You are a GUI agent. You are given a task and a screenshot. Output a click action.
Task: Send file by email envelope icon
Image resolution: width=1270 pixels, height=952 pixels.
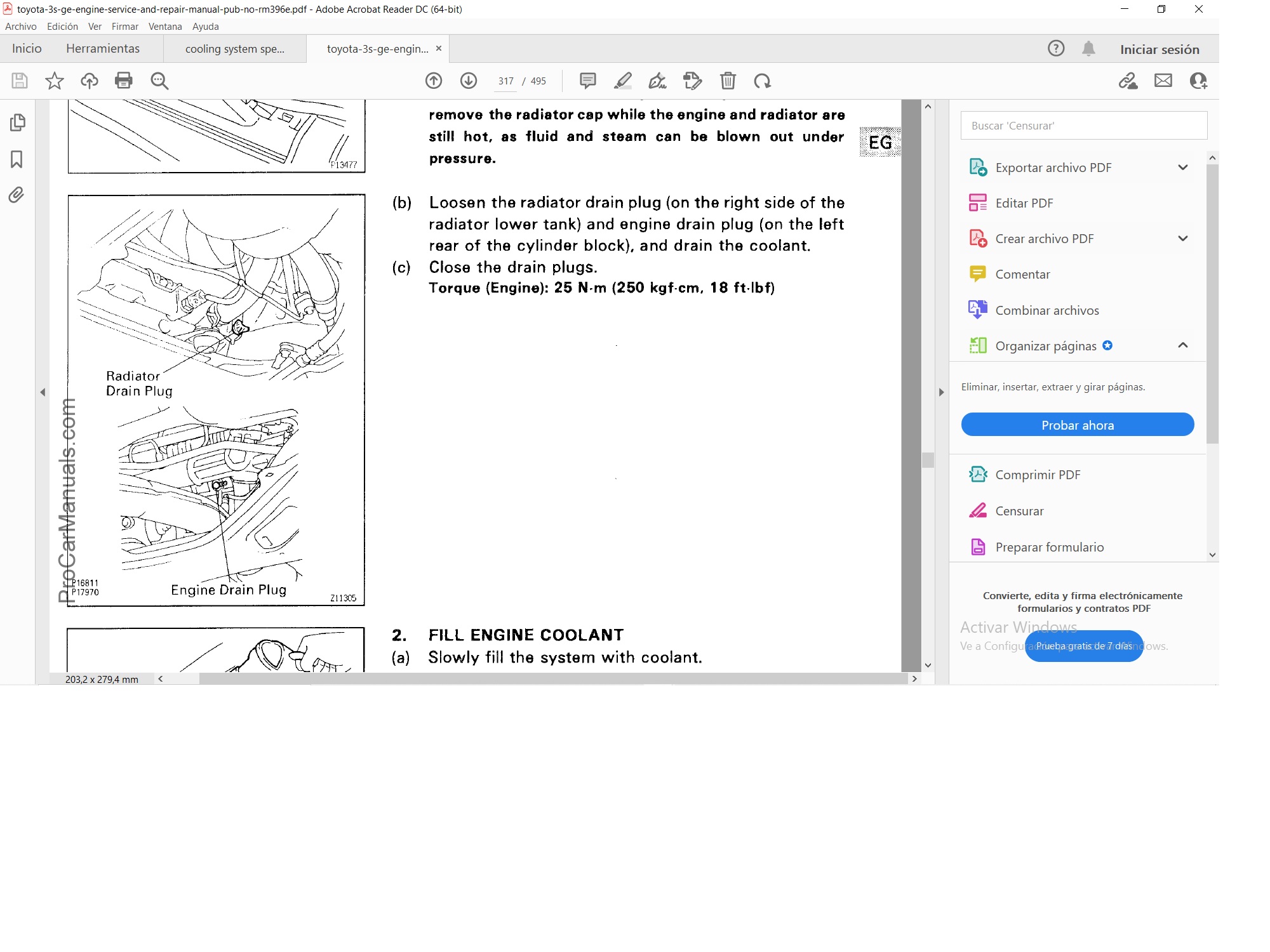click(1163, 81)
